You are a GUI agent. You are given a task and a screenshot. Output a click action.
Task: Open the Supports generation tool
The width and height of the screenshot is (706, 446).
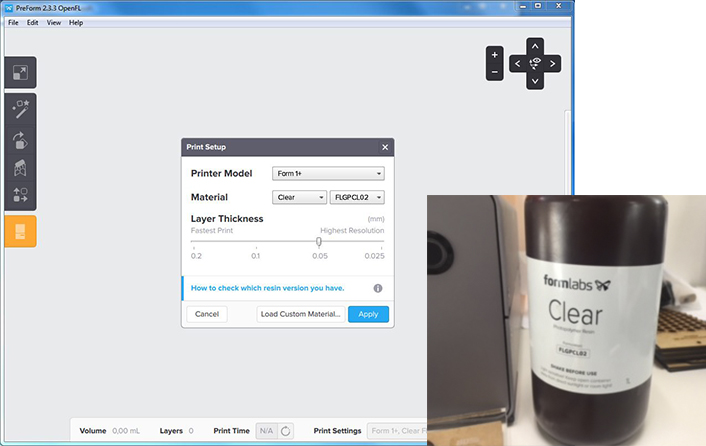pos(20,167)
